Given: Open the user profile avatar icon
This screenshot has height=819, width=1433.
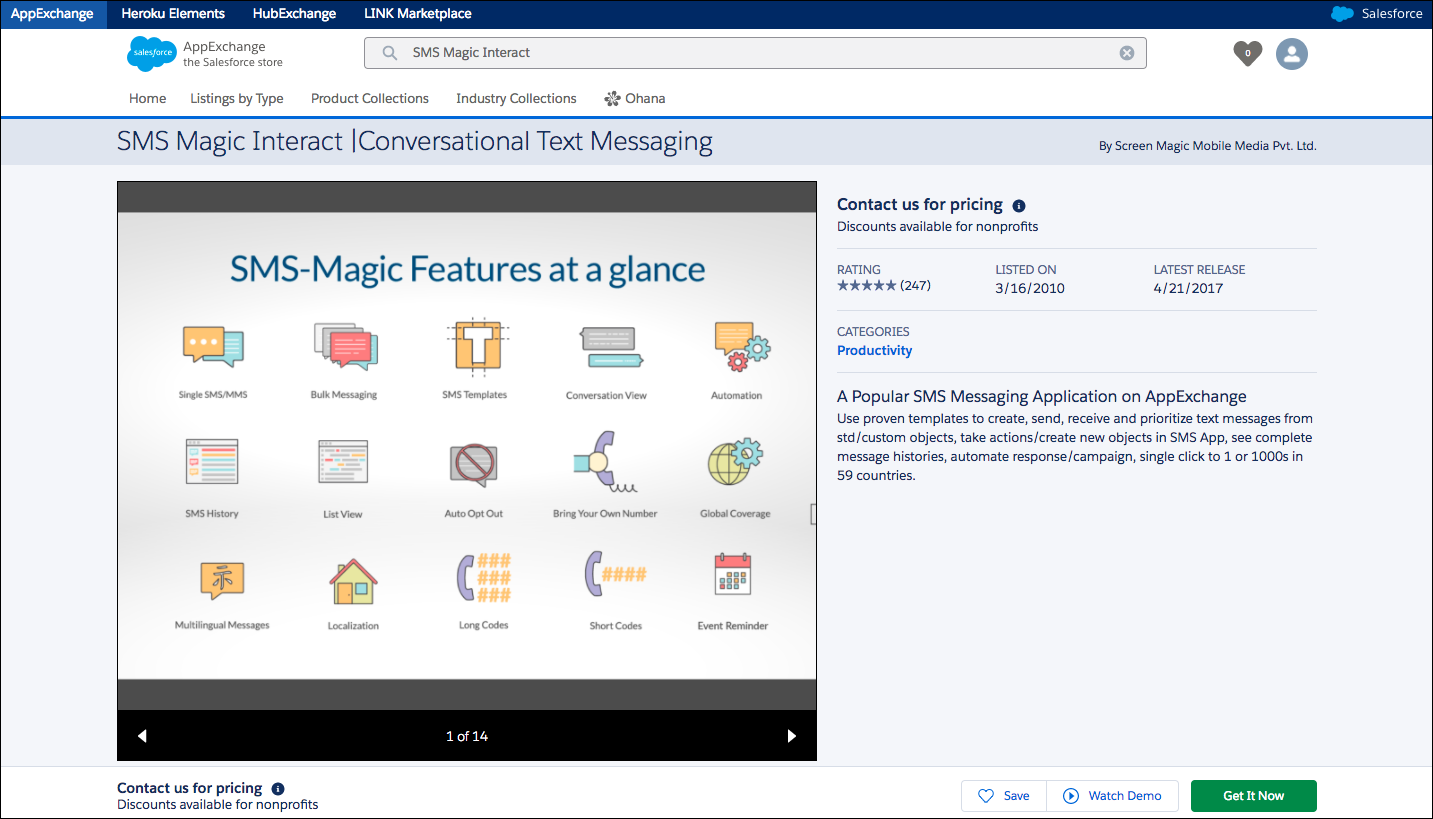Looking at the screenshot, I should pyautogui.click(x=1292, y=54).
